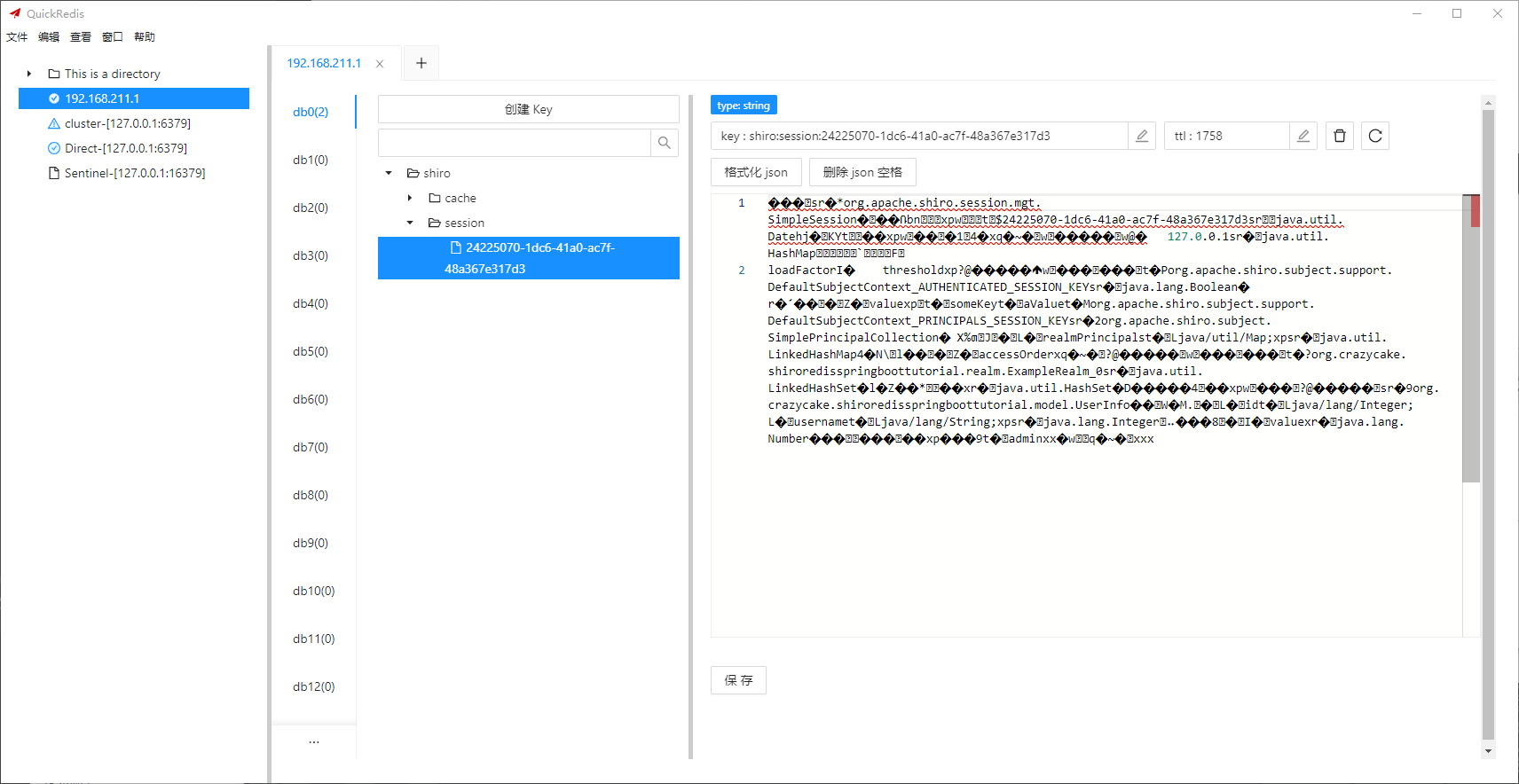Click the 创建 Key button

point(529,109)
